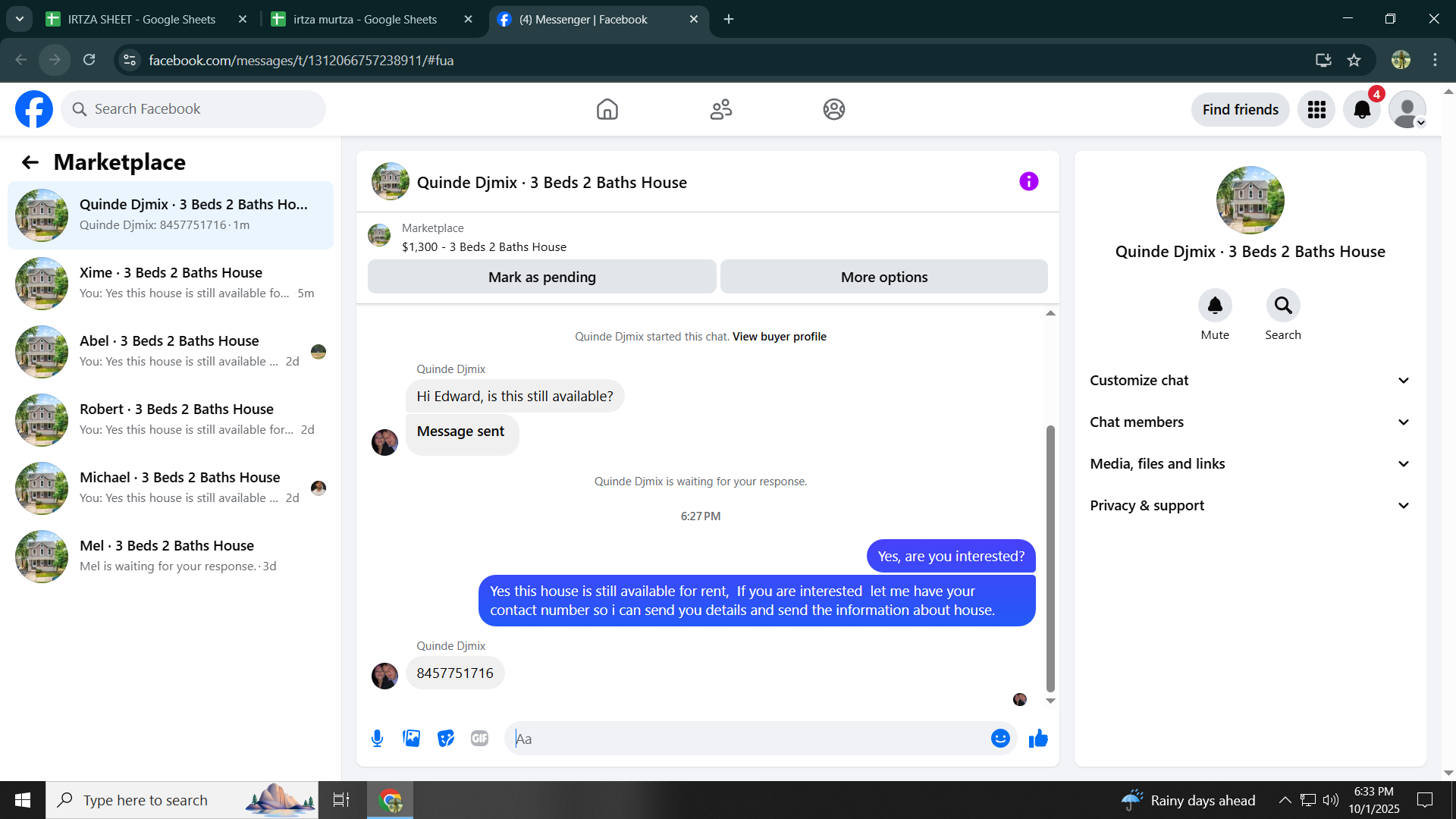Open Windows Start menu
The height and width of the screenshot is (819, 1456).
tap(23, 800)
